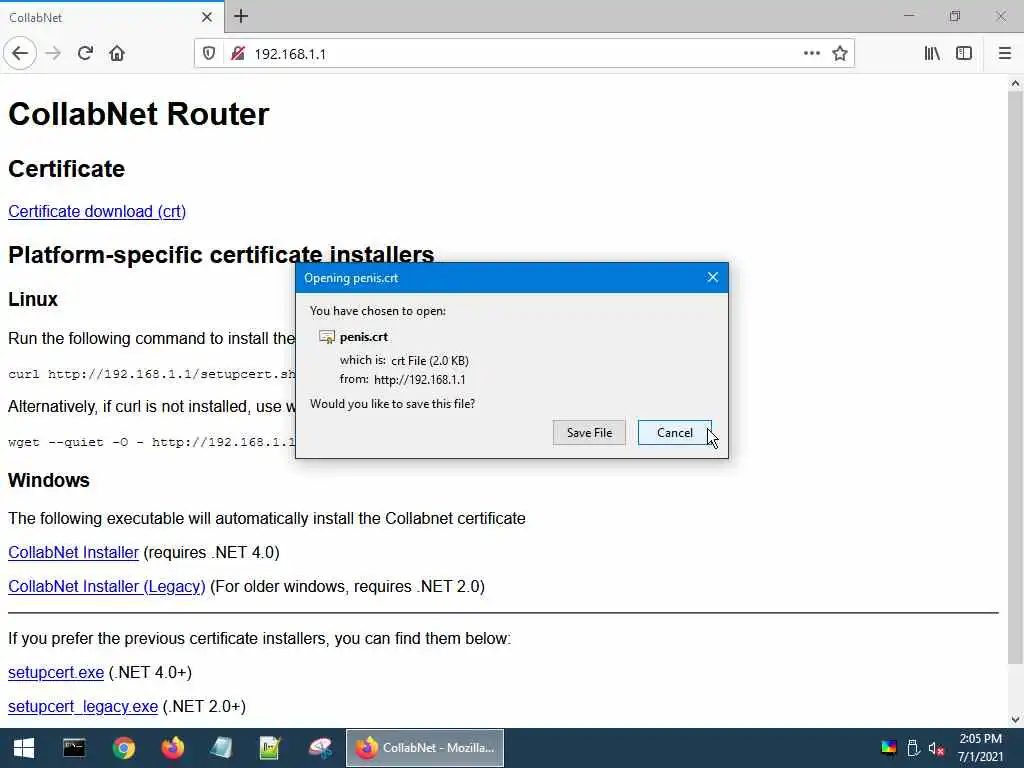Open the paint palette taskbar app
Image resolution: width=1024 pixels, height=768 pixels.
[x=320, y=748]
